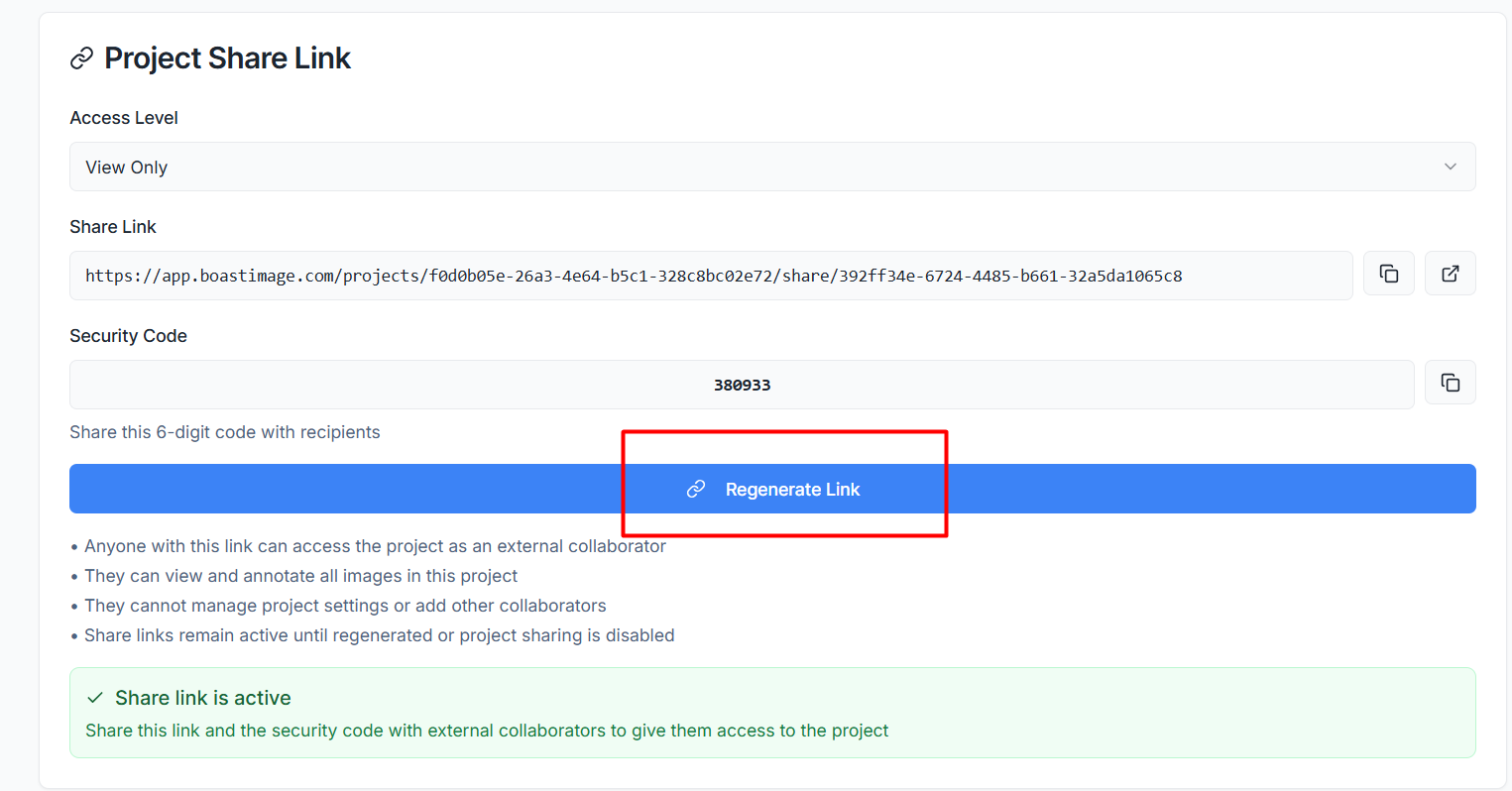Expand the Access Level chevron arrow
This screenshot has width=1512, height=791.
[1450, 167]
